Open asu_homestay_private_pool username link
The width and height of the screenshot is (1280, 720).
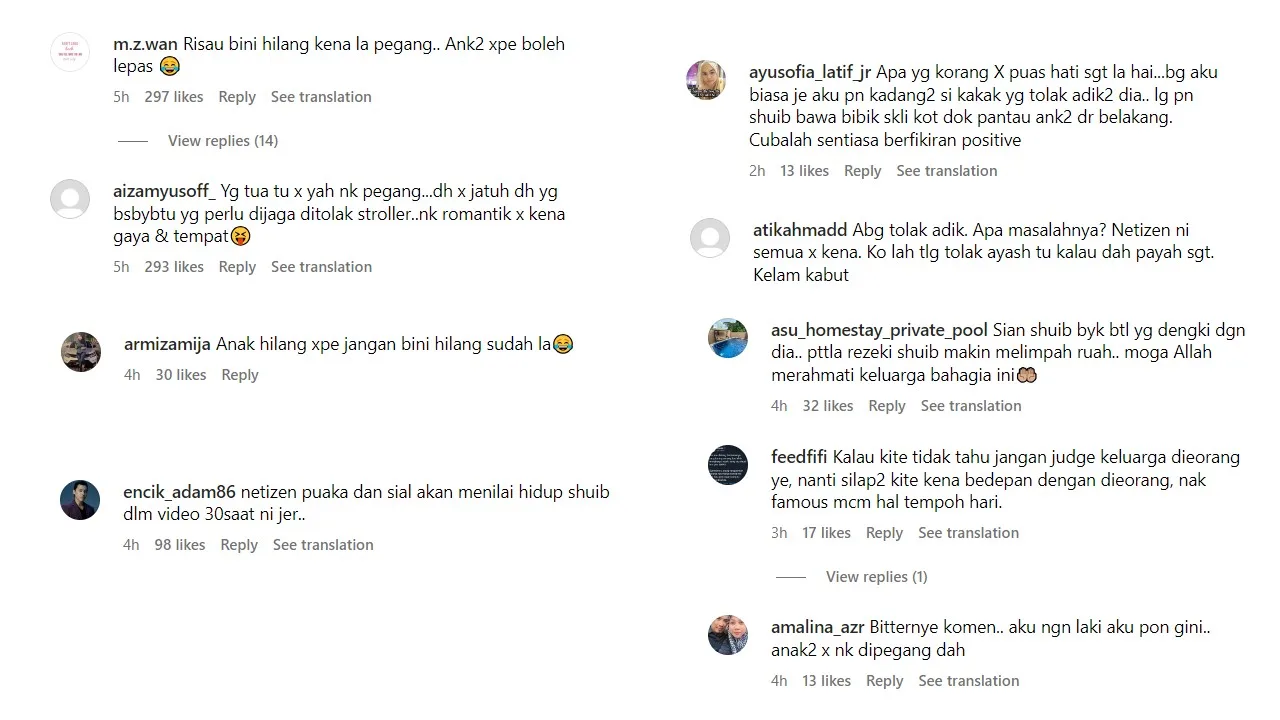click(879, 330)
